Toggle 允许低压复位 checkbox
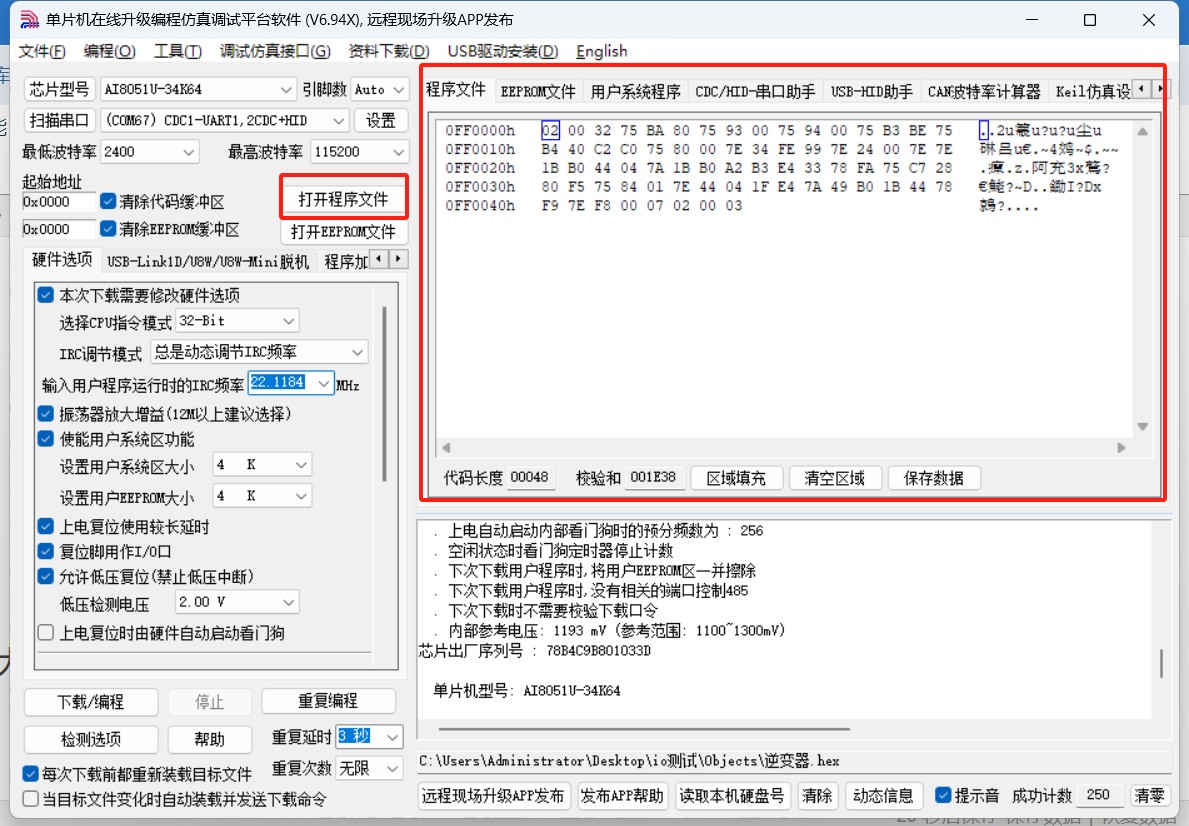 46,576
